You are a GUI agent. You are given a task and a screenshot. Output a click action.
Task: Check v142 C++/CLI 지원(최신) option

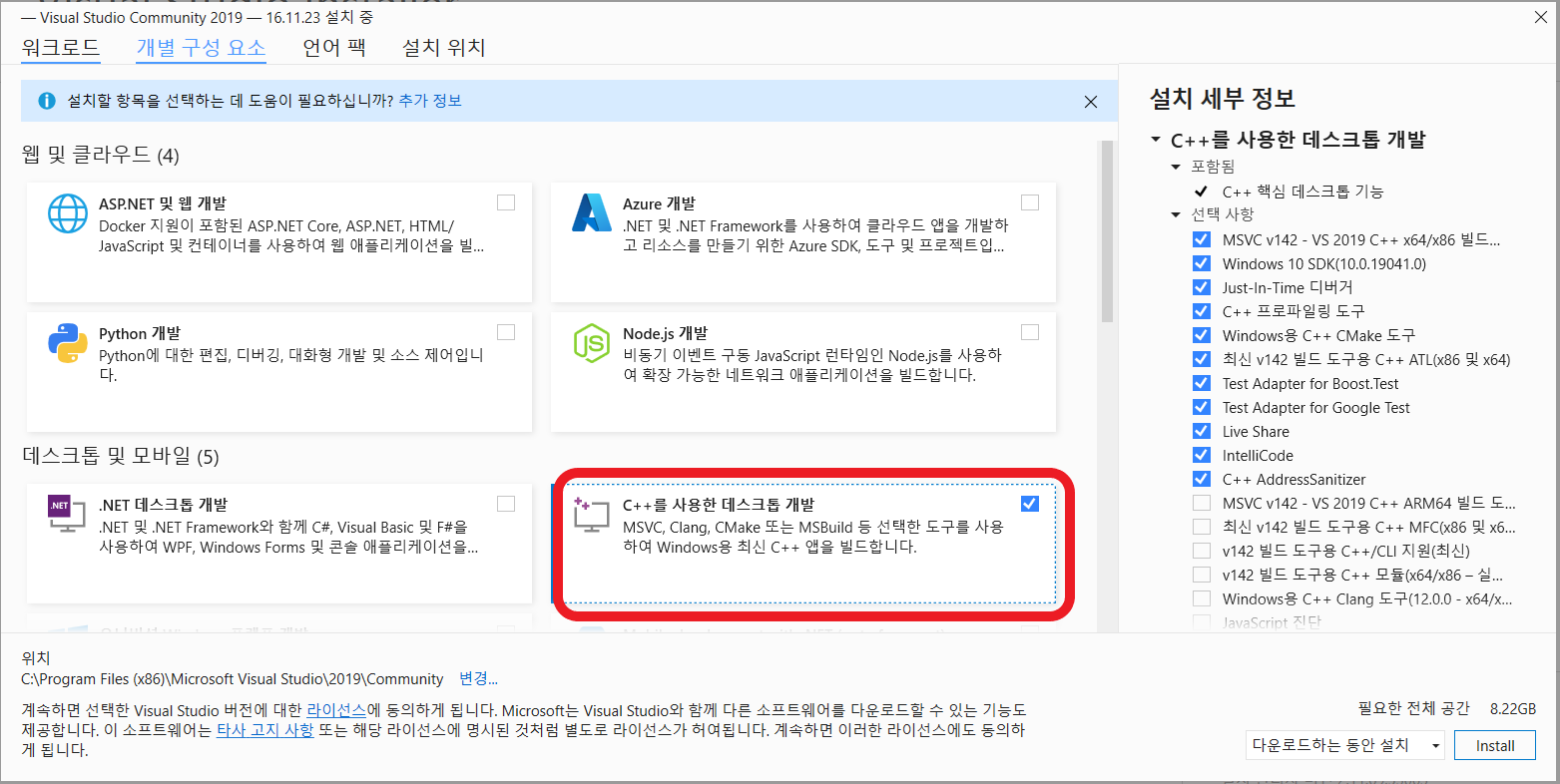click(1202, 551)
